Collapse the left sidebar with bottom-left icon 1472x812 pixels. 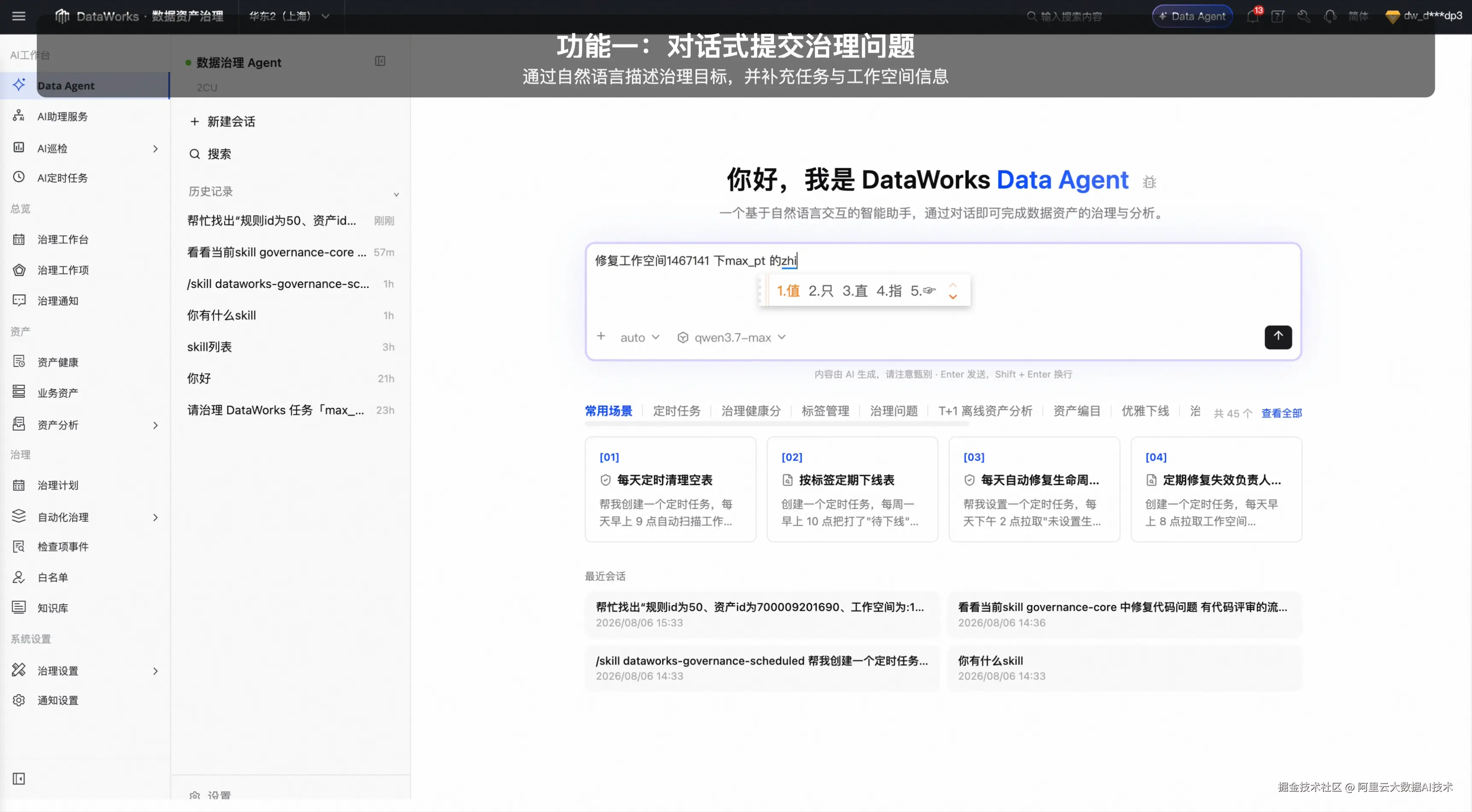19,779
